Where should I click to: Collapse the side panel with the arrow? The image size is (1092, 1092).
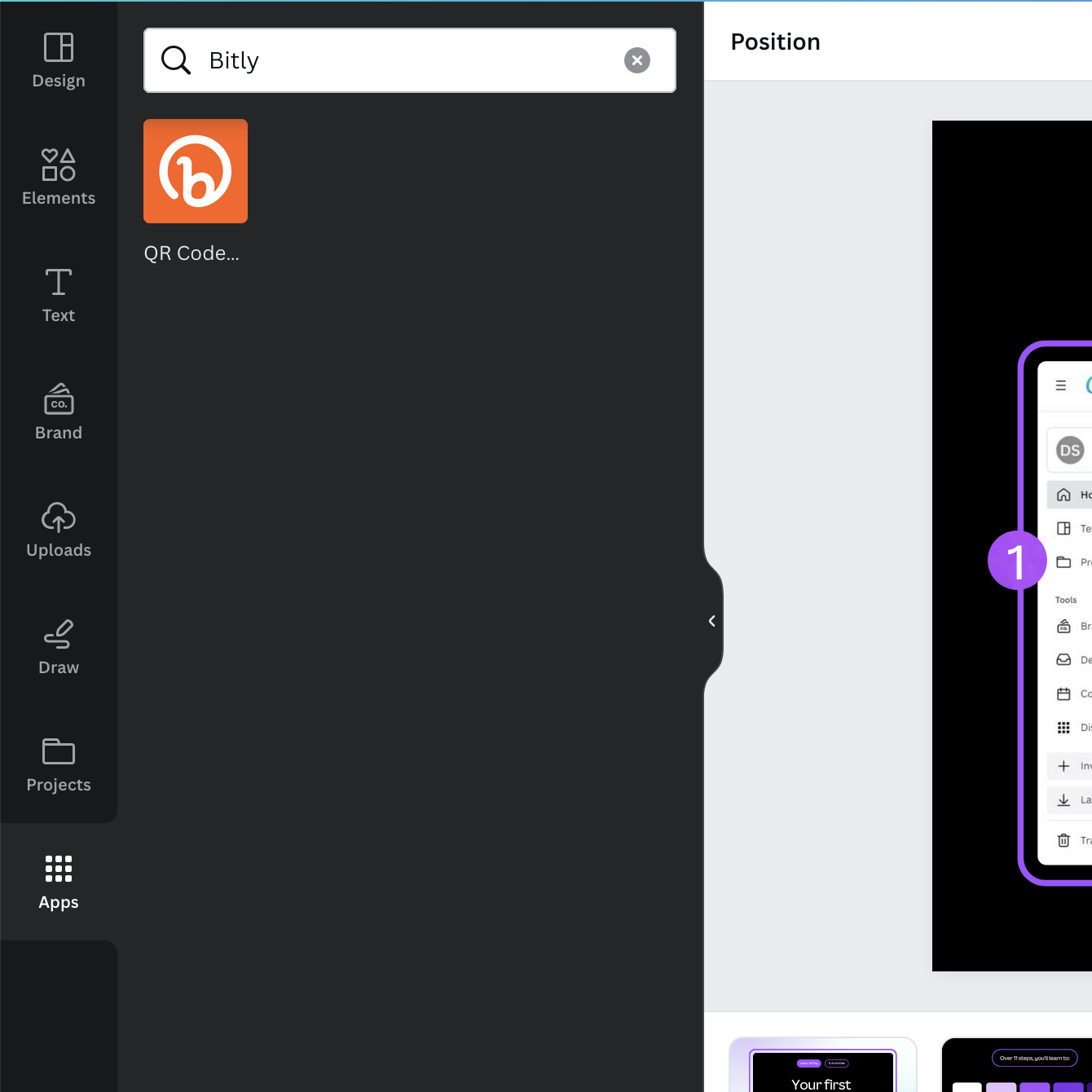tap(712, 621)
